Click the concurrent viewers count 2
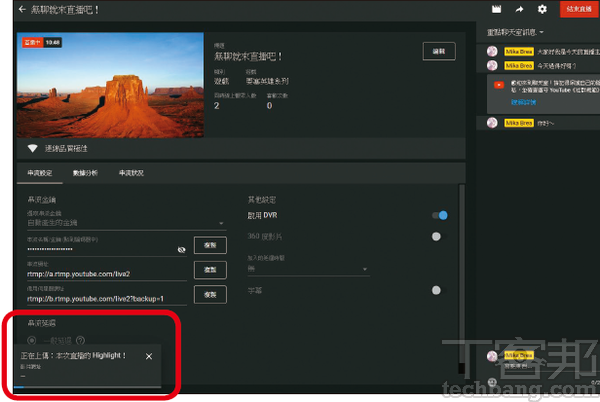Viewport: 600px width, 402px height. click(217, 106)
